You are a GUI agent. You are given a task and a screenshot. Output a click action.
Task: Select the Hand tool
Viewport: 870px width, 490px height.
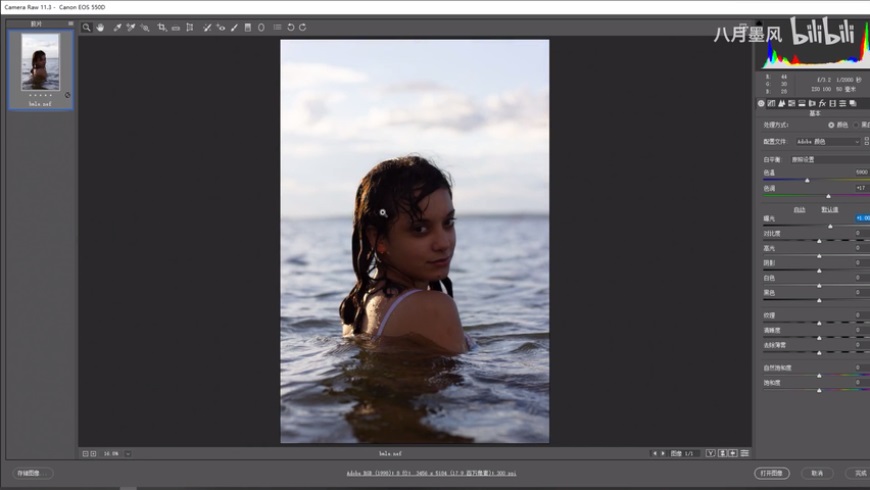tap(100, 27)
